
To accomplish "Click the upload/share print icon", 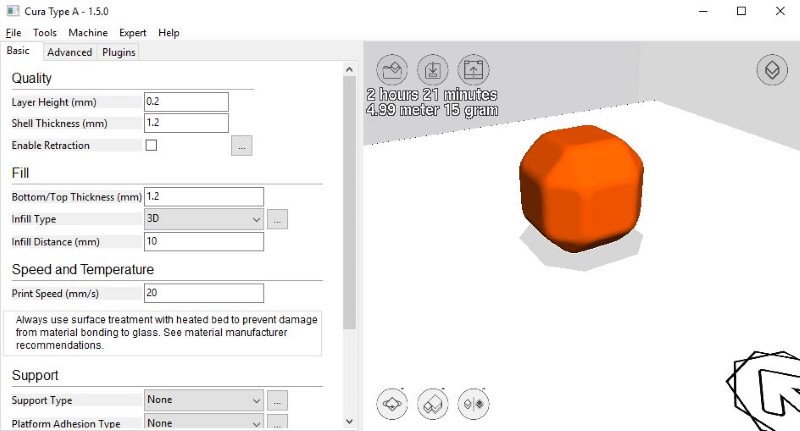I will [x=473, y=69].
